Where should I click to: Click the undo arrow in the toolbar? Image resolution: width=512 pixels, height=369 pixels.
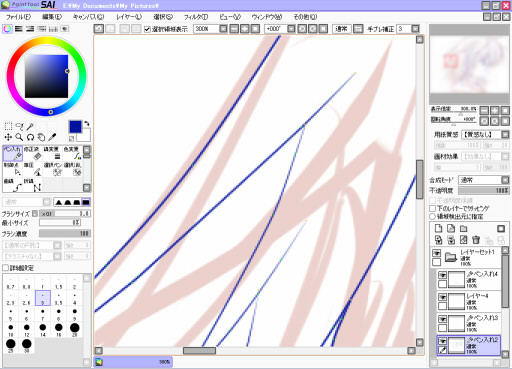(x=99, y=29)
